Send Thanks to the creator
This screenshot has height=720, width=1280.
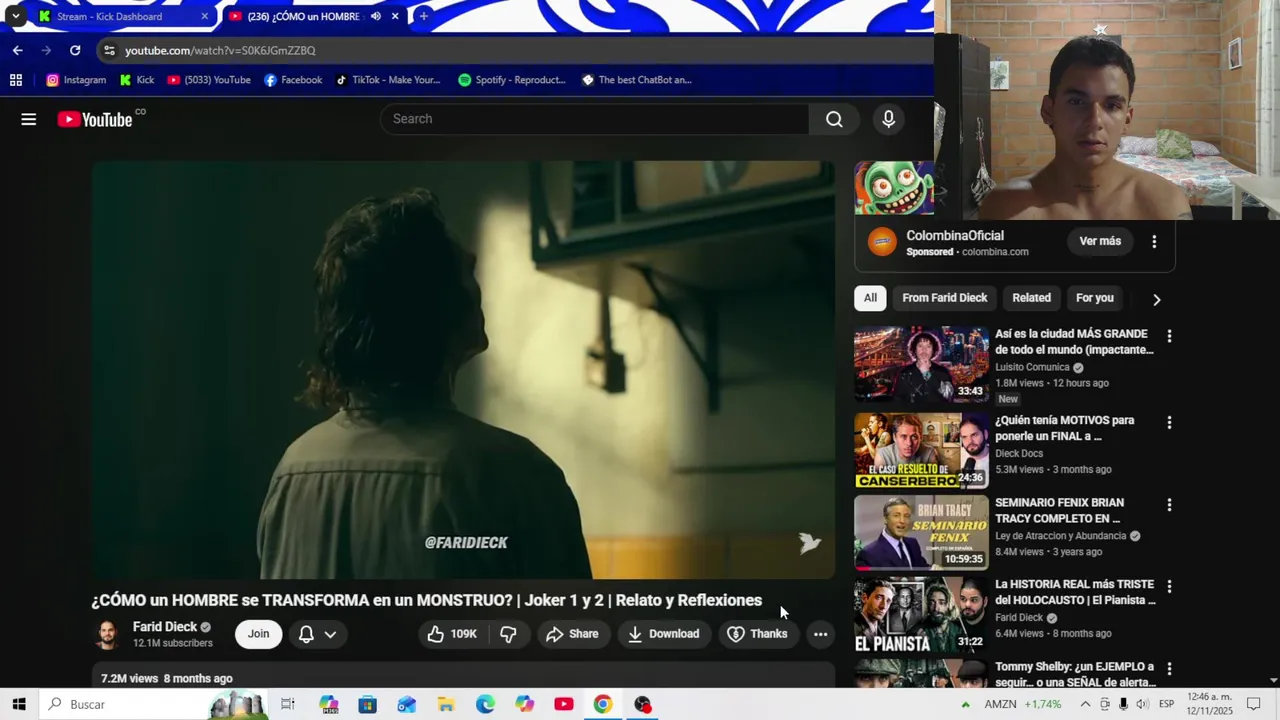(758, 634)
